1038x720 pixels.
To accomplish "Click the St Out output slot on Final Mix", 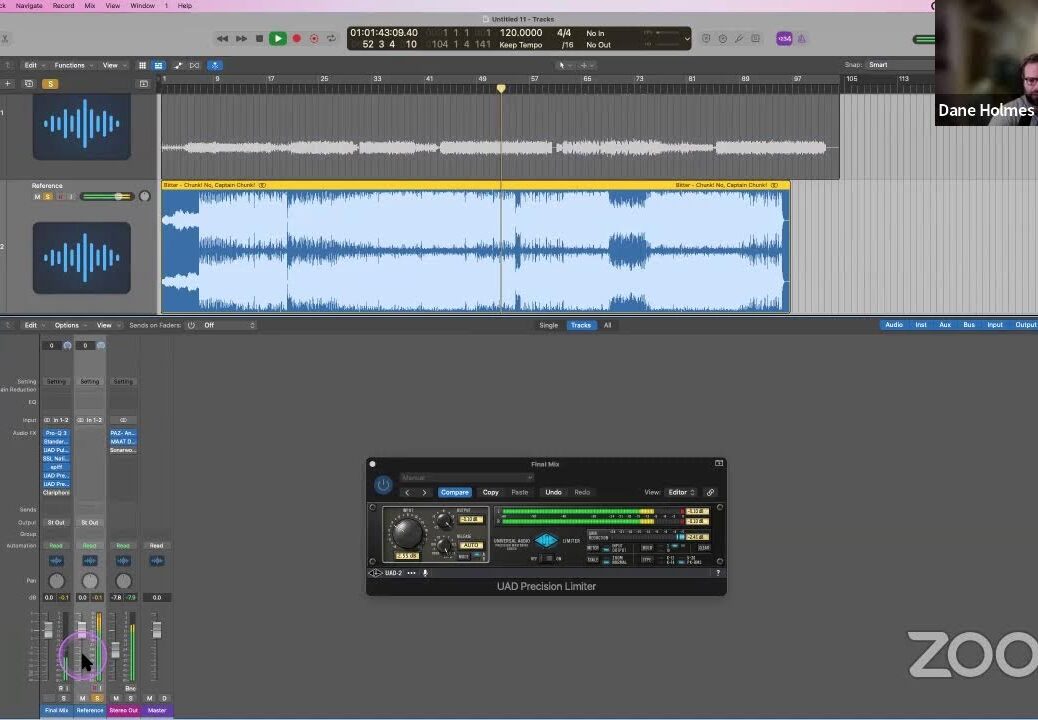I will click(56, 523).
